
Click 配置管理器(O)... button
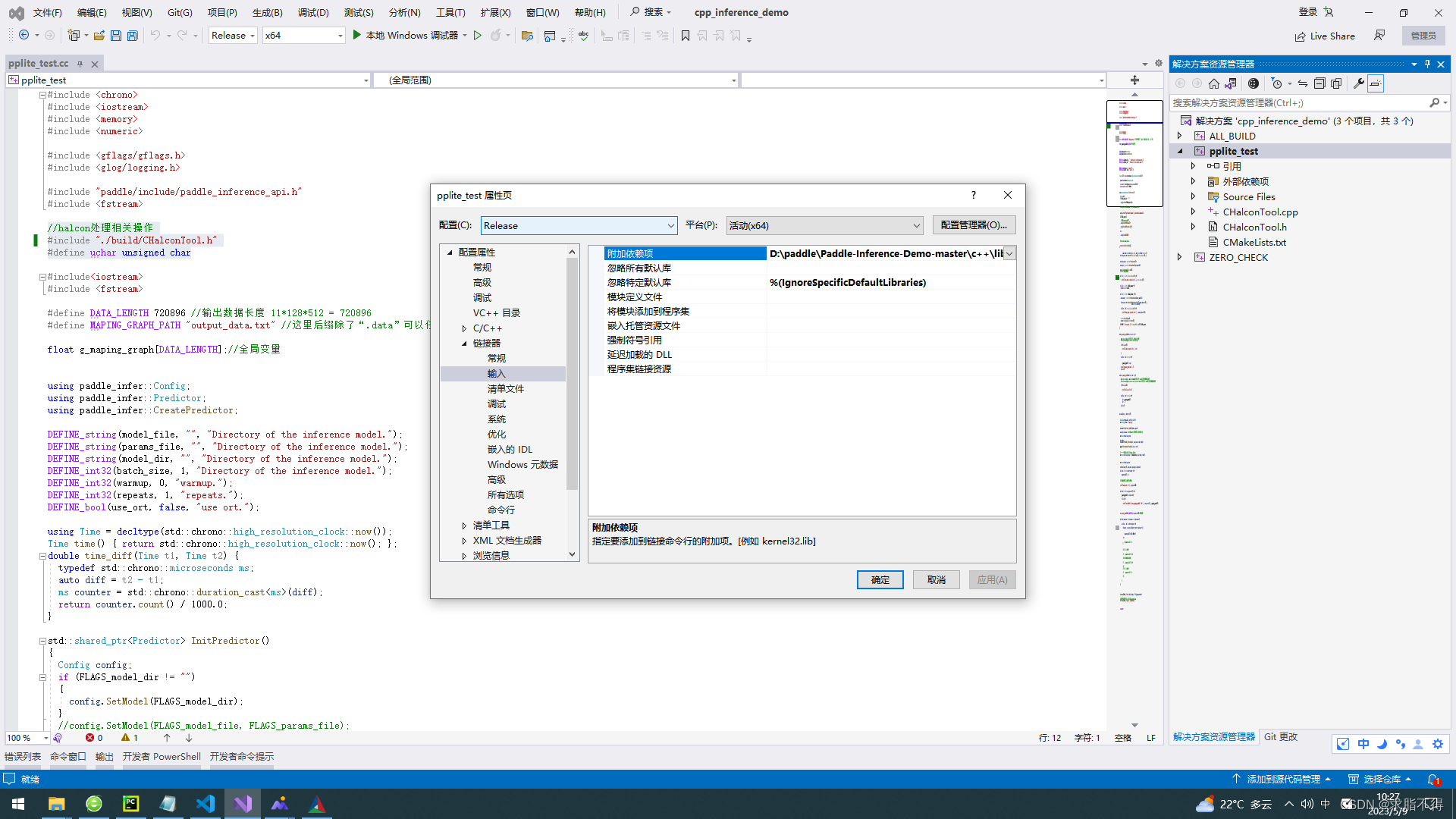974,225
